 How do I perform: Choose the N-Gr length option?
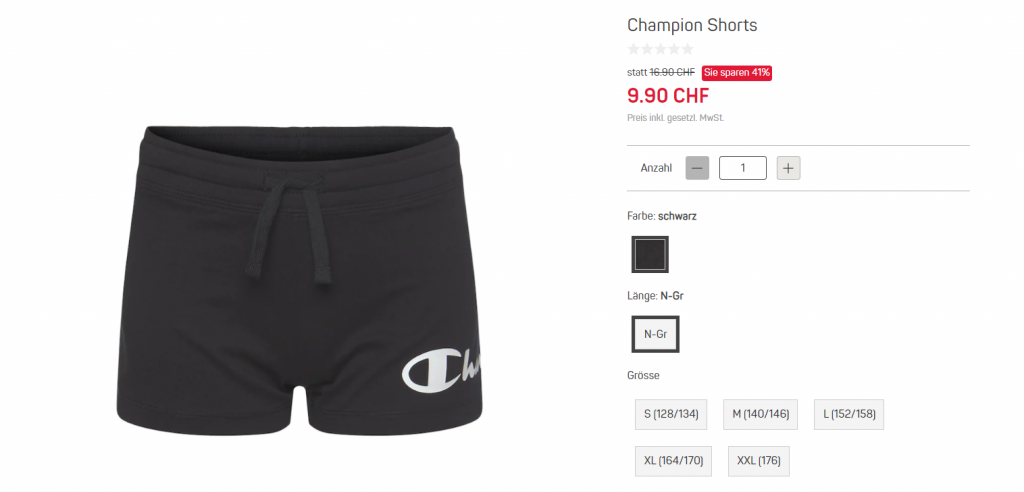point(655,334)
